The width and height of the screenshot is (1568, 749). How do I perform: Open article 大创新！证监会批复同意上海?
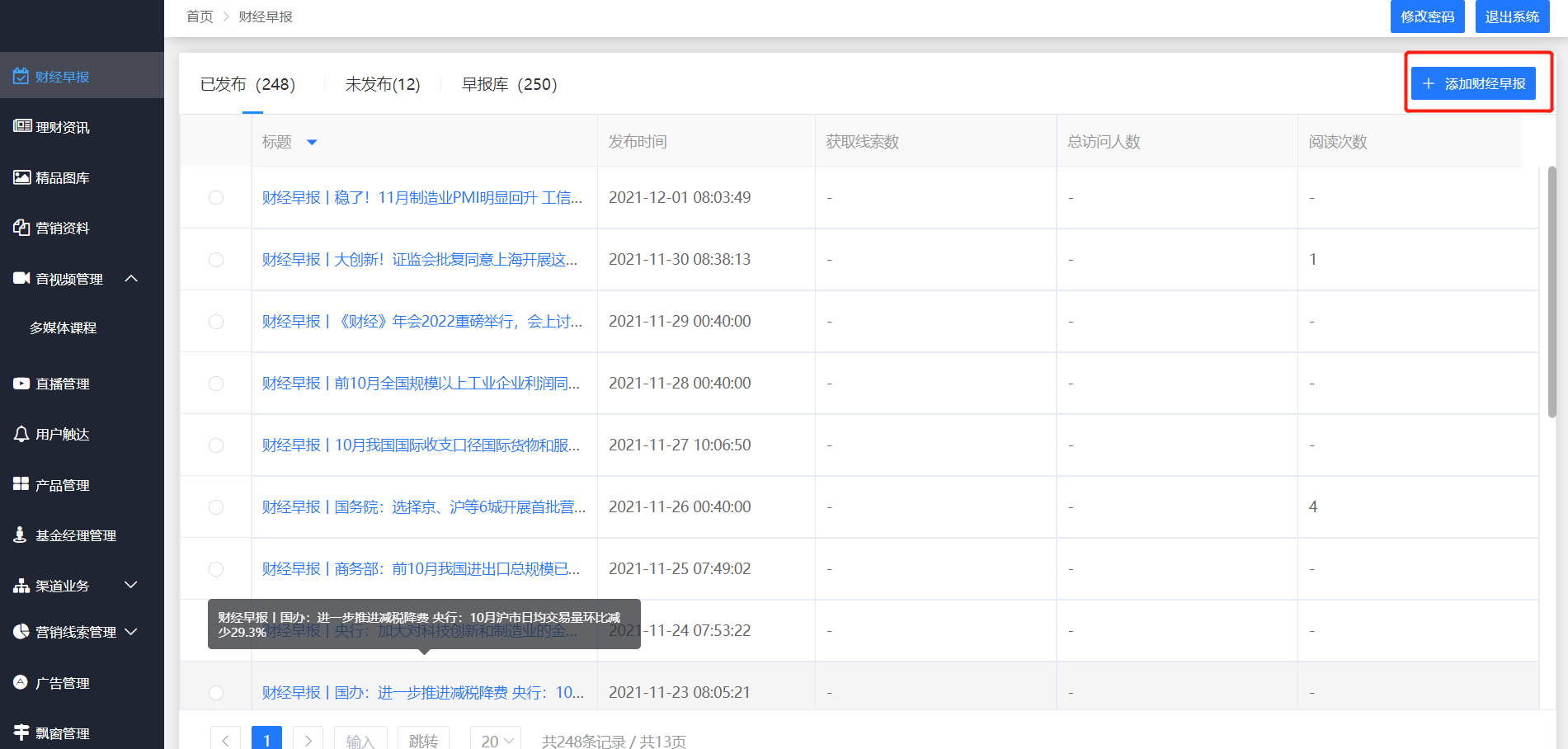pos(420,259)
